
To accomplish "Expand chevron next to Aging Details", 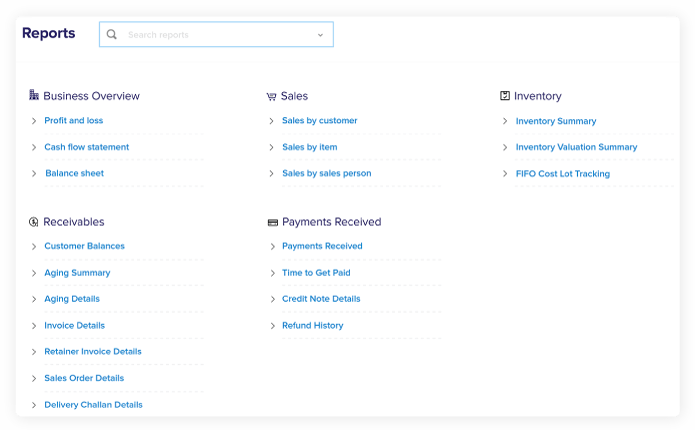I will click(34, 299).
